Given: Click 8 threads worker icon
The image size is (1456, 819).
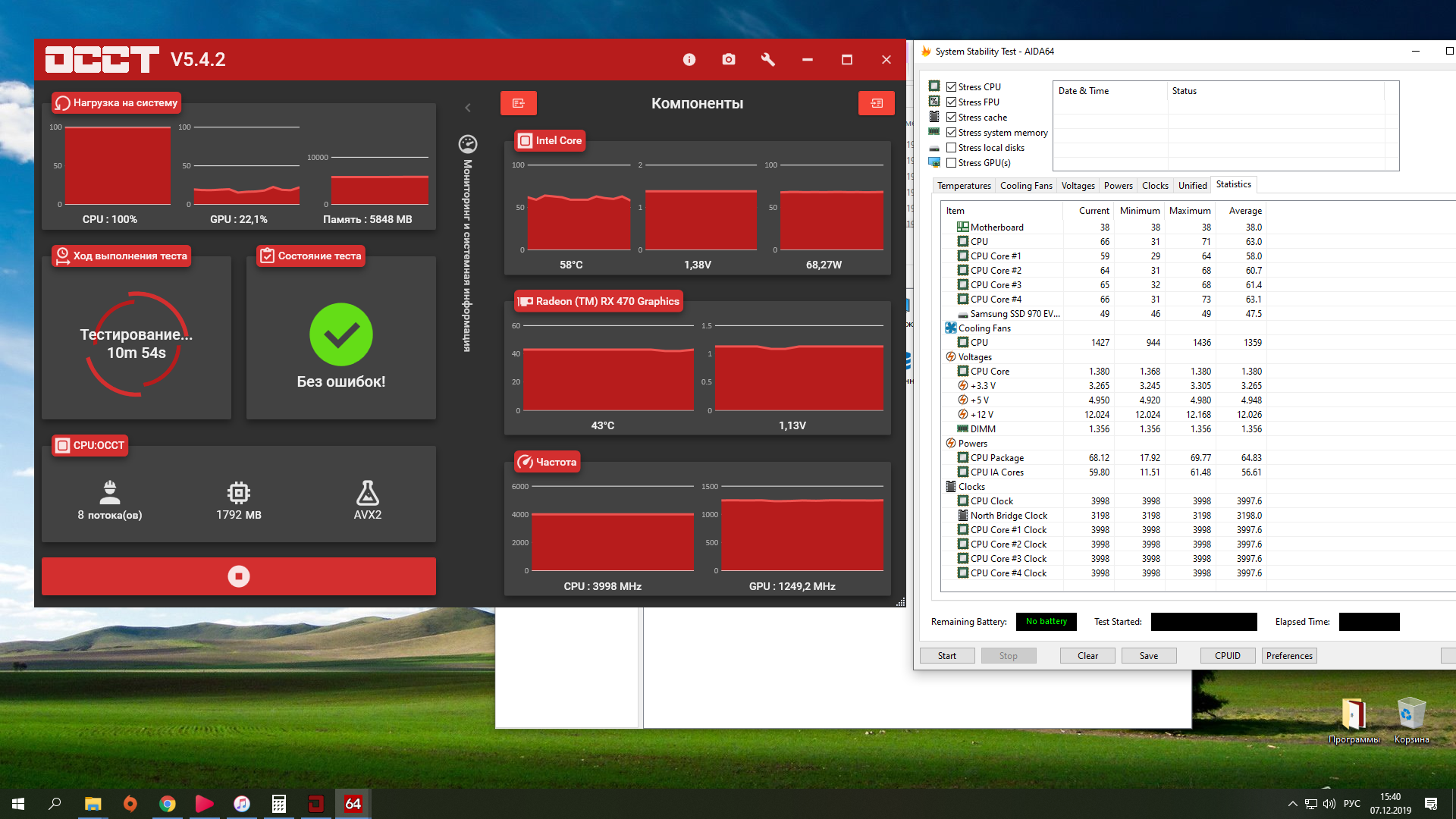Looking at the screenshot, I should click(x=110, y=493).
